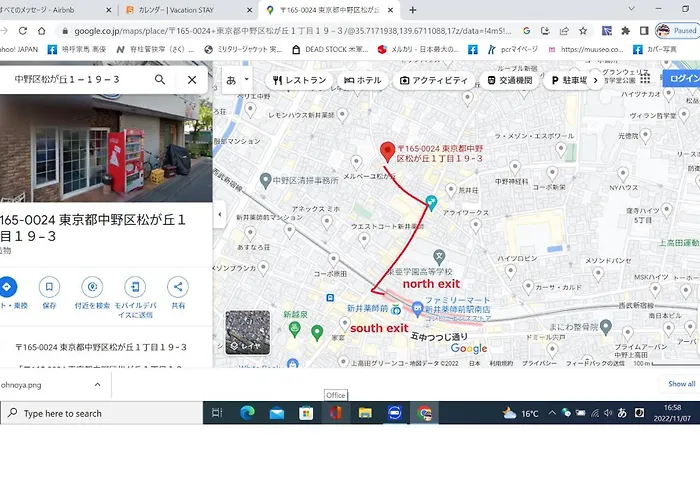Open ohnoya.png download options chevron
The height and width of the screenshot is (500, 700).
click(97, 384)
